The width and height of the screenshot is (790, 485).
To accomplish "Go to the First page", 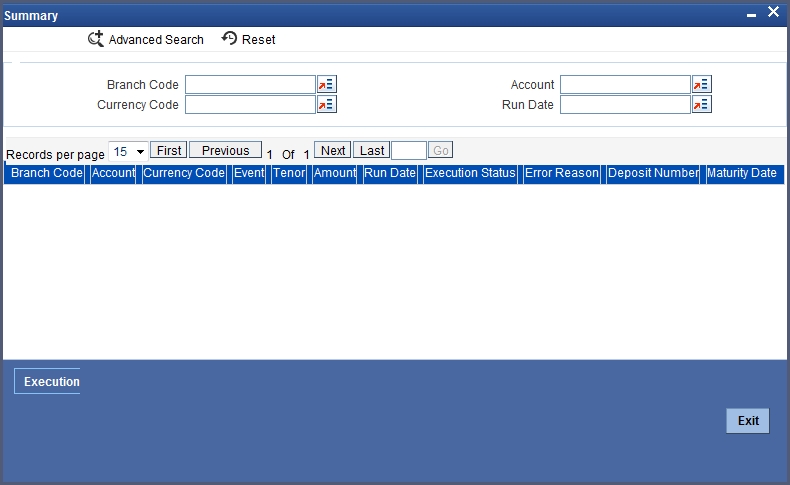I will [169, 150].
